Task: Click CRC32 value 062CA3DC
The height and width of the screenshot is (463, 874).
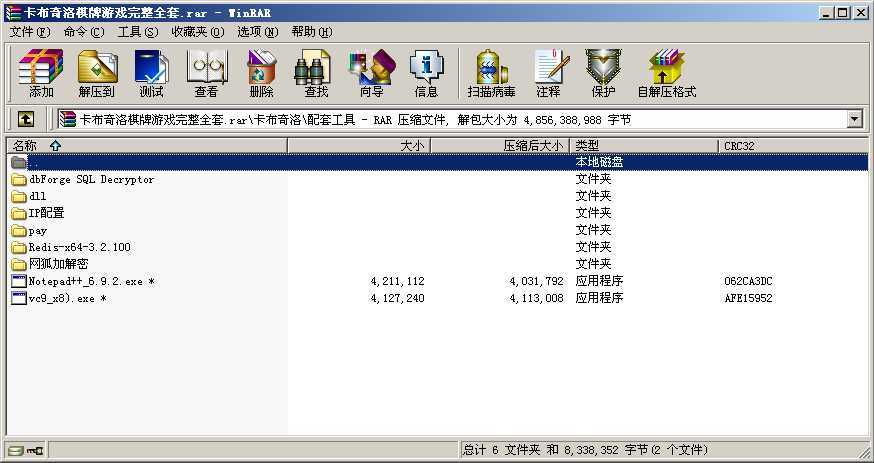Action: (x=748, y=281)
